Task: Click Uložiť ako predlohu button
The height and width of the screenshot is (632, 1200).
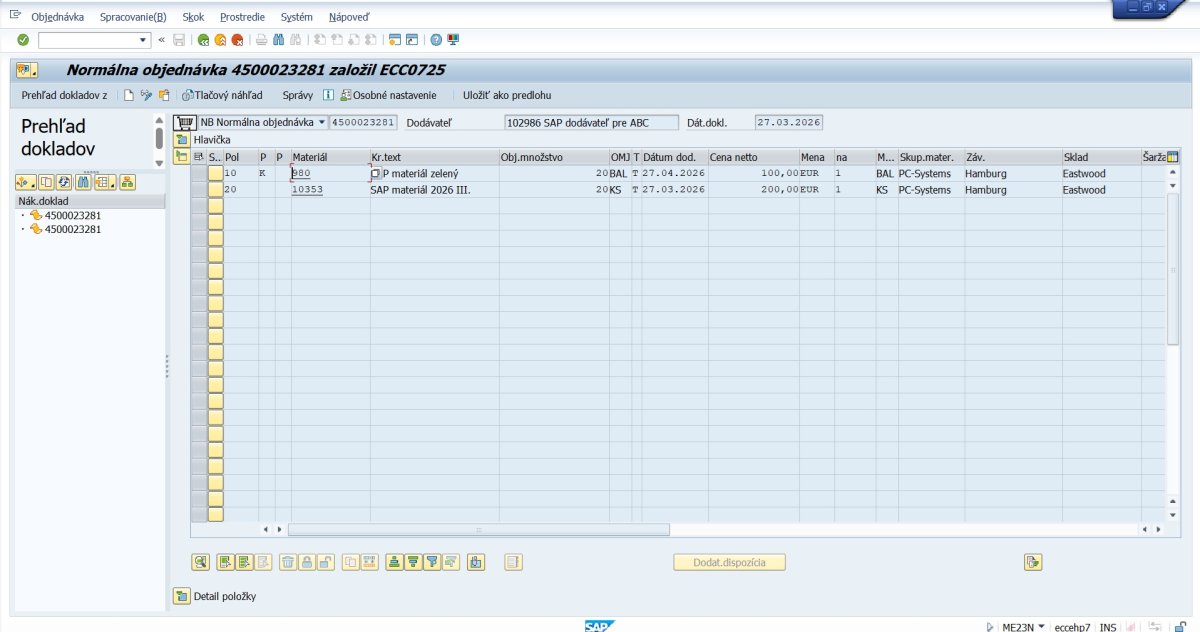Action: click(506, 95)
